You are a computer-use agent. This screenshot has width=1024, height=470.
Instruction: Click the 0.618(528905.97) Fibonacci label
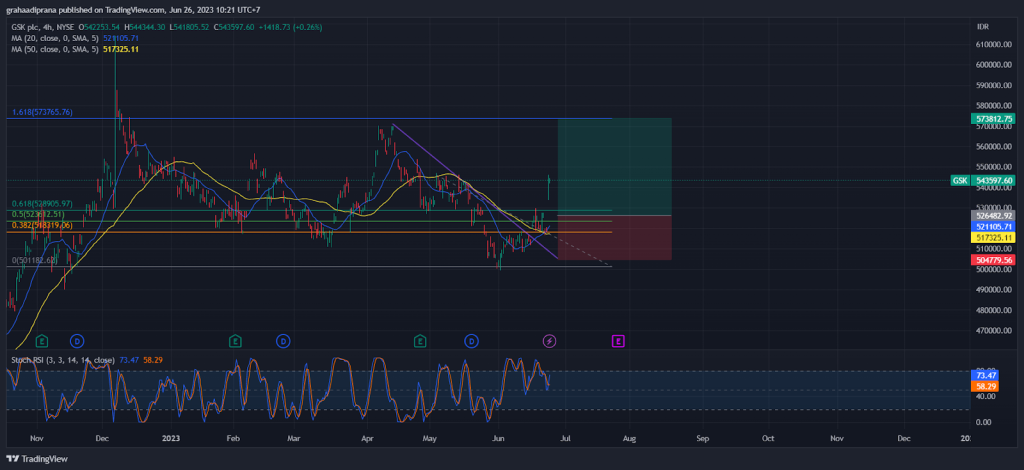point(42,204)
